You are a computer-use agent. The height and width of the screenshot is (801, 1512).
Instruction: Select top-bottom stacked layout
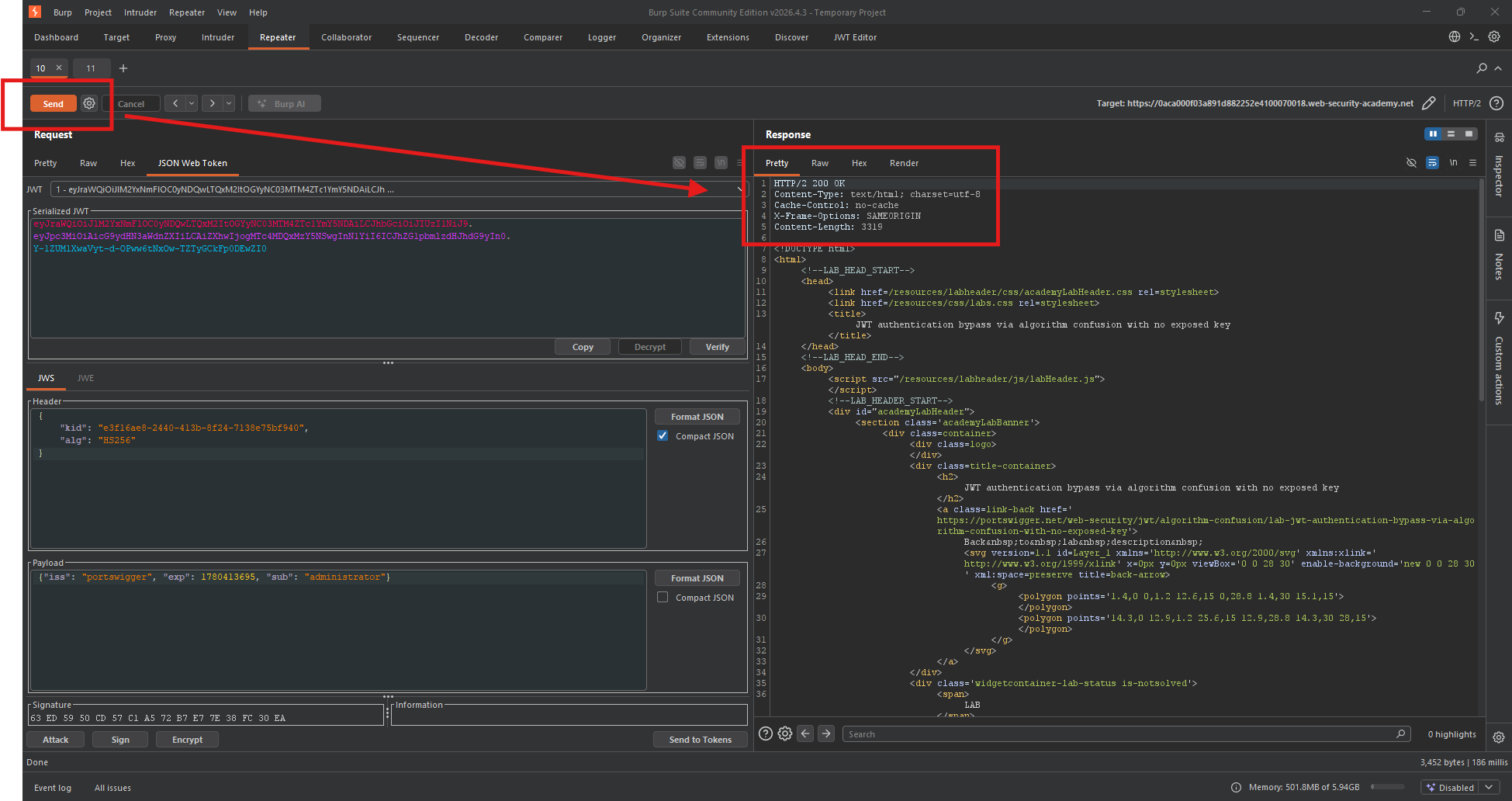[1451, 134]
